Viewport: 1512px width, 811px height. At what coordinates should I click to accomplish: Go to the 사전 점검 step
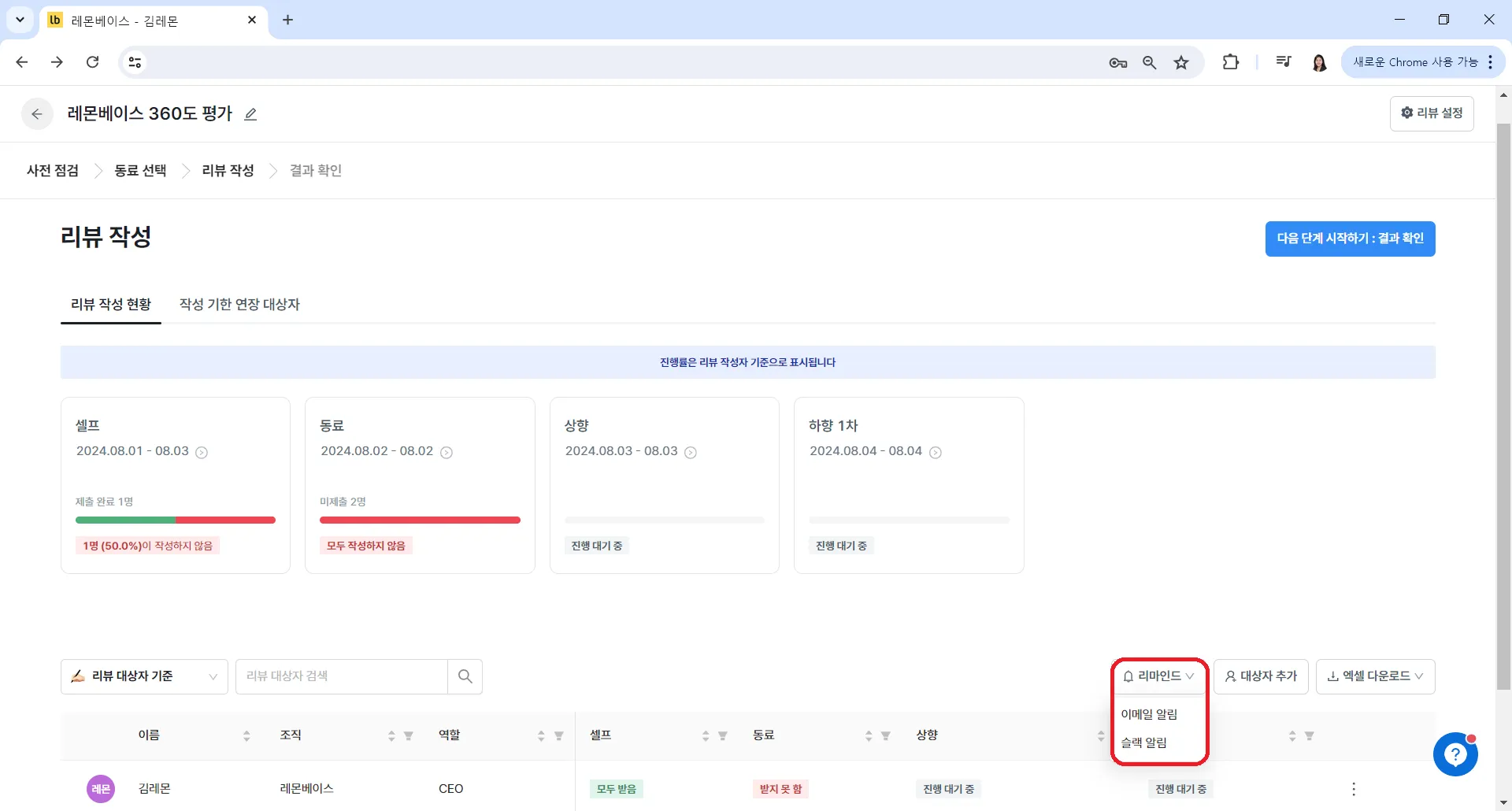53,171
